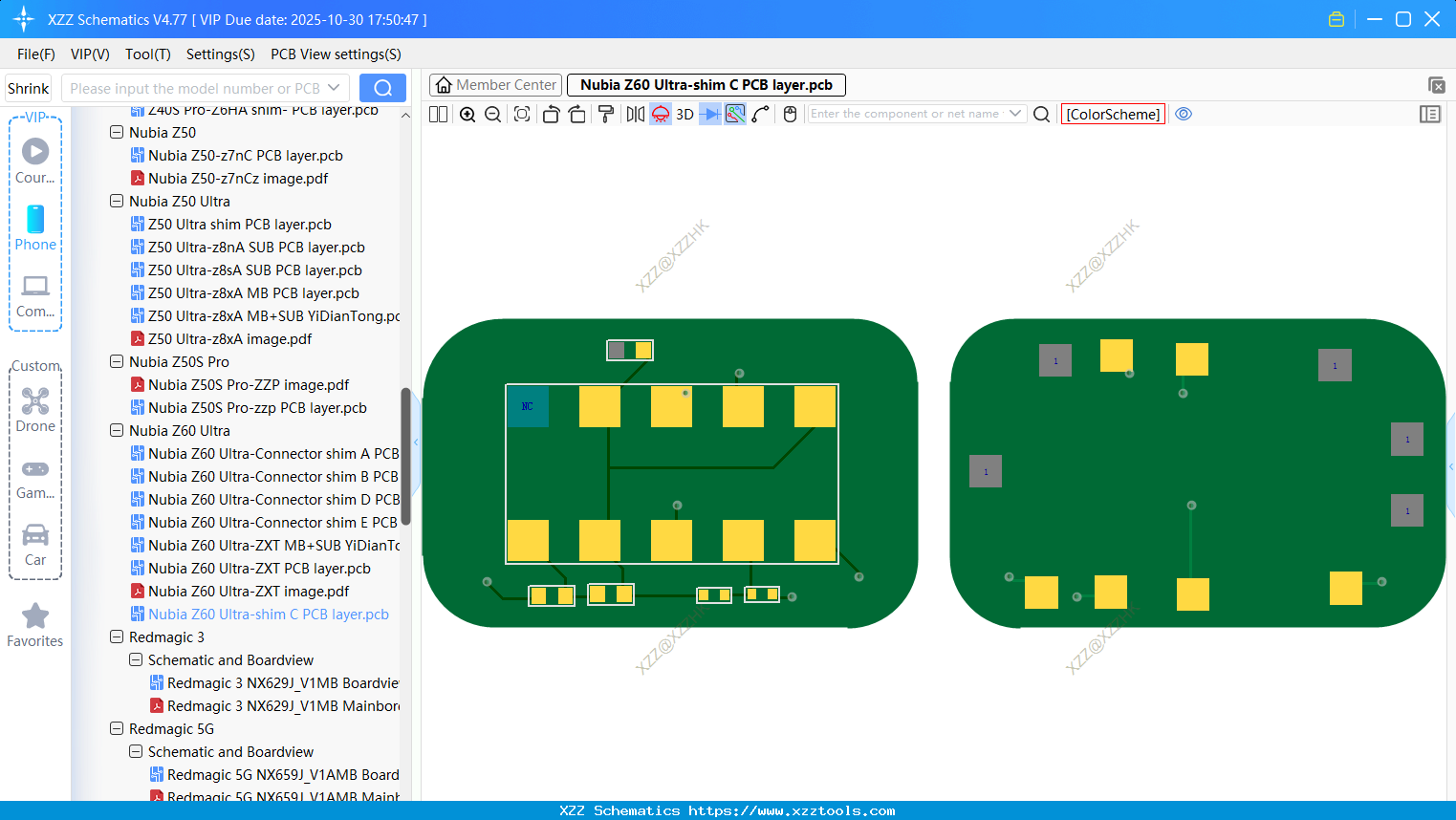Open the File(F) menu
This screenshot has height=820, width=1456.
tap(36, 54)
